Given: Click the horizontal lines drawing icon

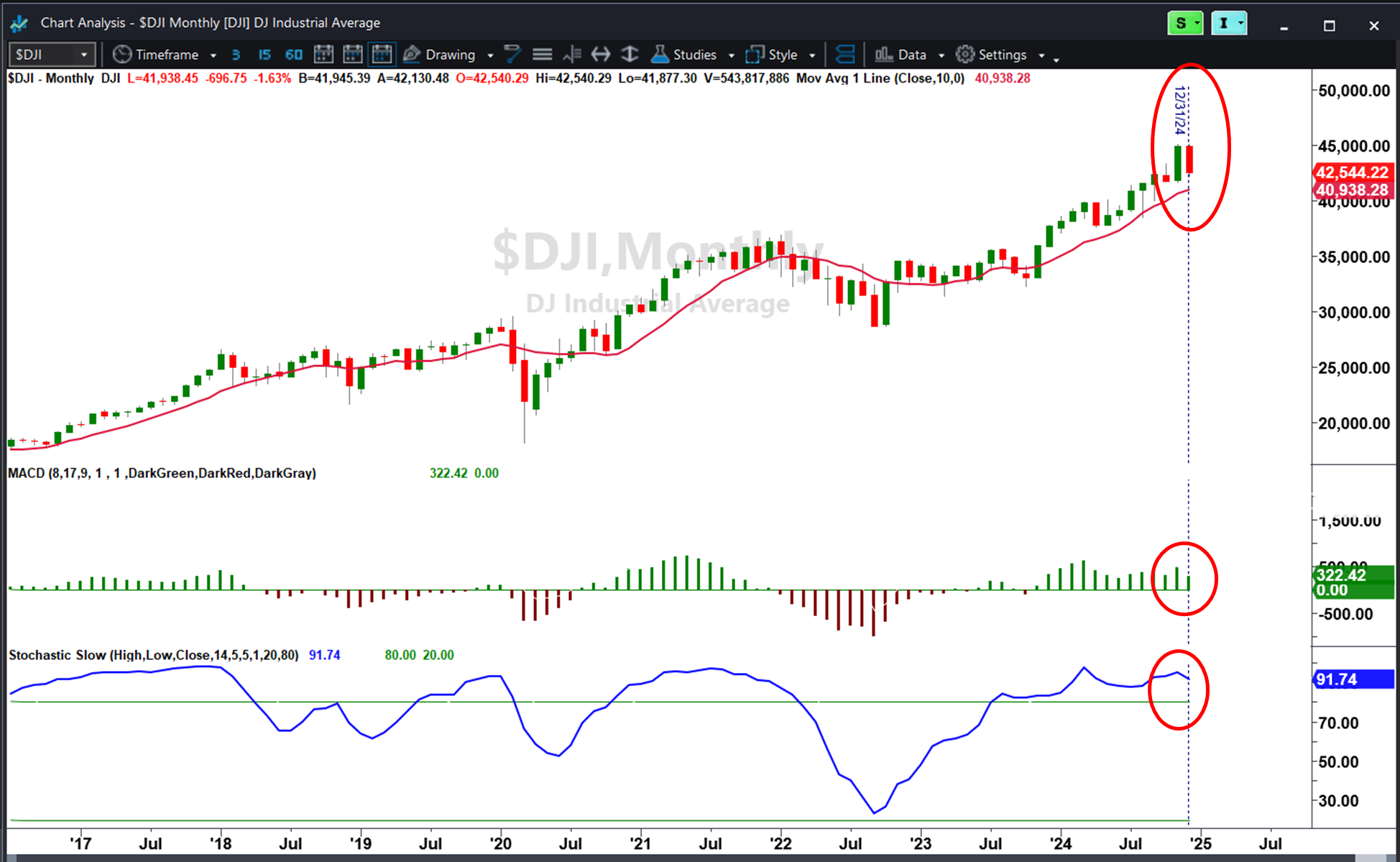Looking at the screenshot, I should pos(542,55).
